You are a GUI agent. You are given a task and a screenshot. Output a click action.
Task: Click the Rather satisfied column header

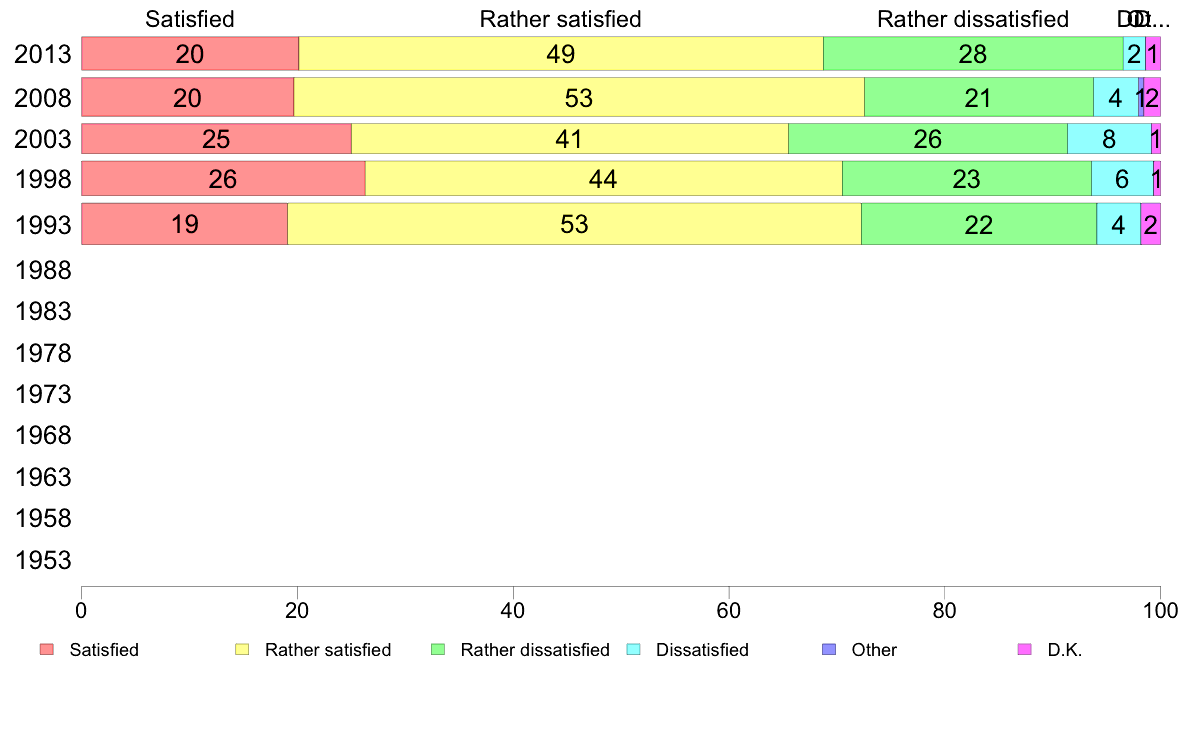[x=561, y=19]
